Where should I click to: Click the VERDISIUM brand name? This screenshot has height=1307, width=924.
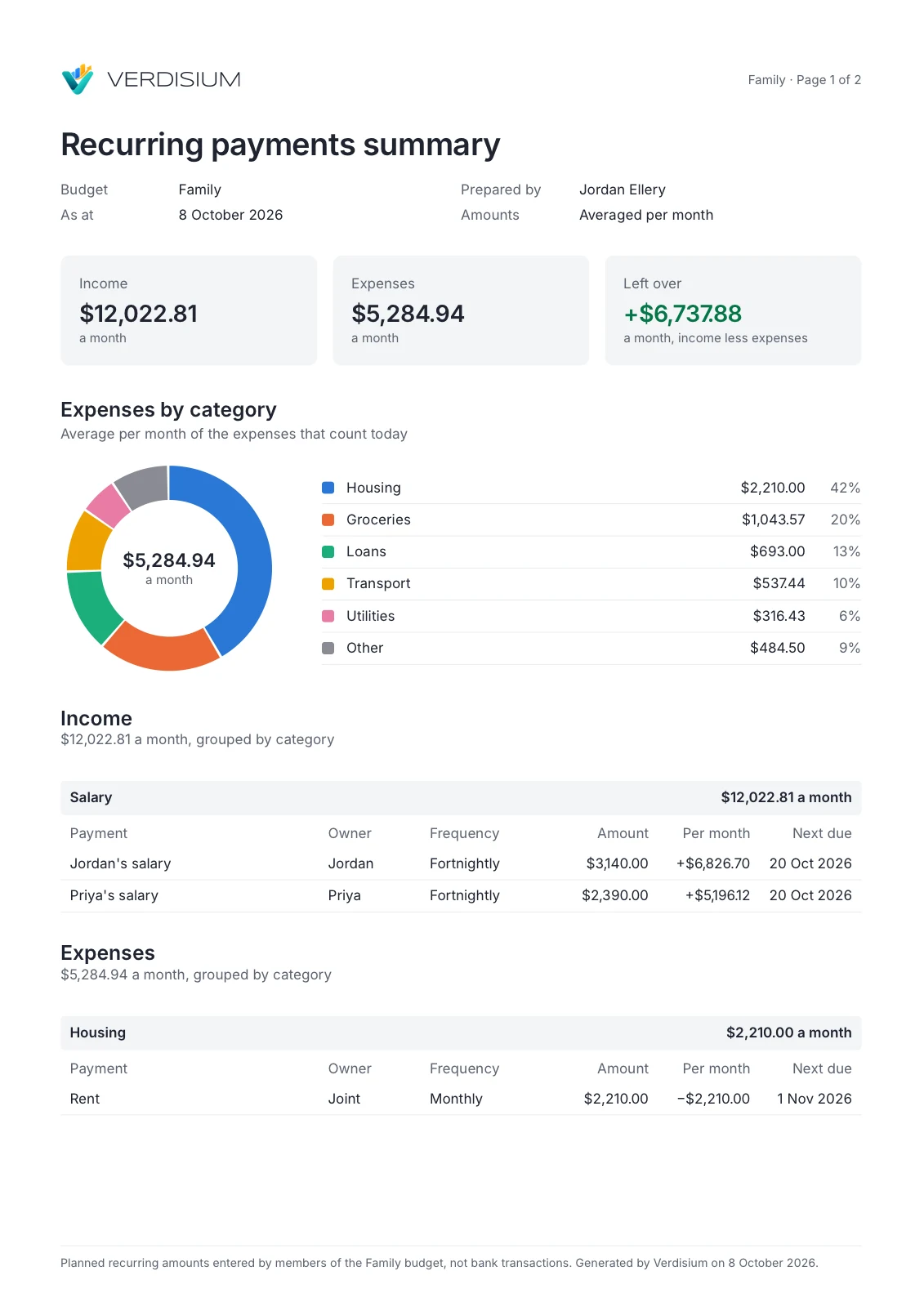tap(174, 79)
